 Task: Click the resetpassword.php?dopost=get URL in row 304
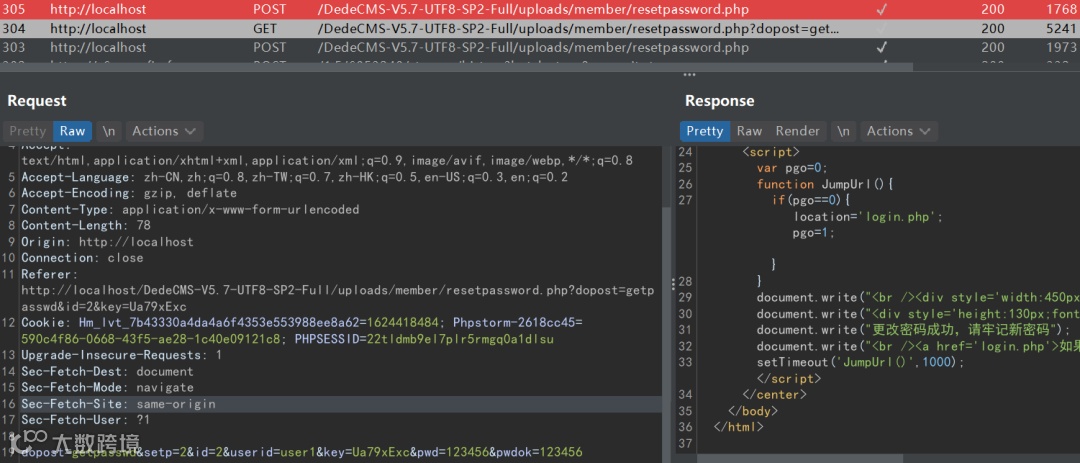[579, 29]
